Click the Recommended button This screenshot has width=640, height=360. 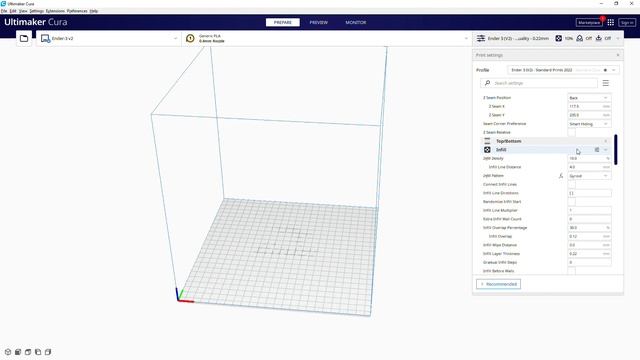[498, 284]
